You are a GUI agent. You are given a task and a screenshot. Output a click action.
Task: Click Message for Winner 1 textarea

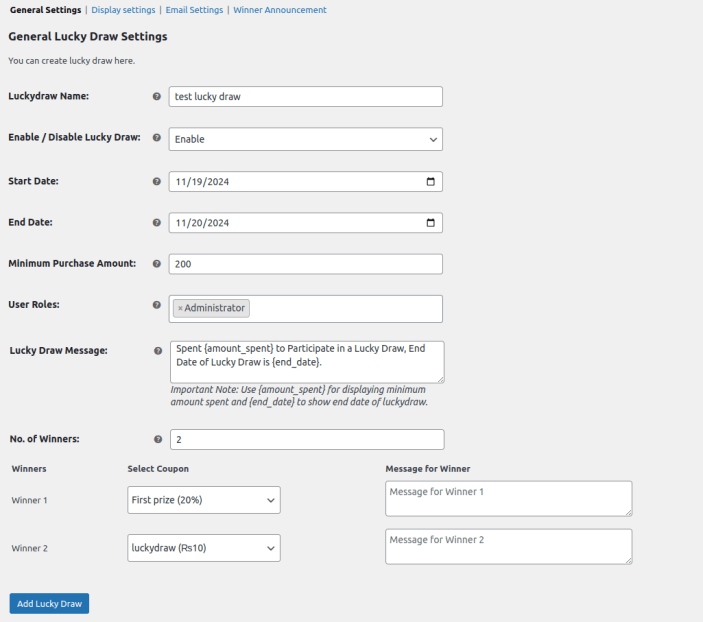tap(508, 498)
